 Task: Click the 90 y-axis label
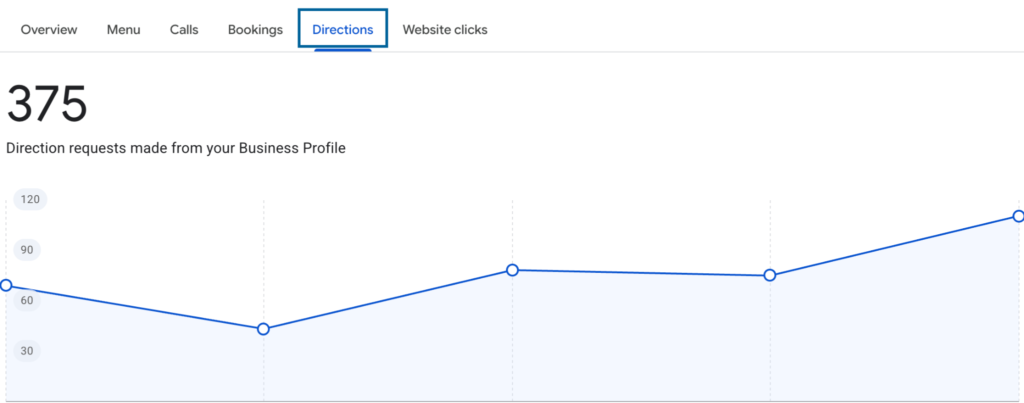coord(27,250)
